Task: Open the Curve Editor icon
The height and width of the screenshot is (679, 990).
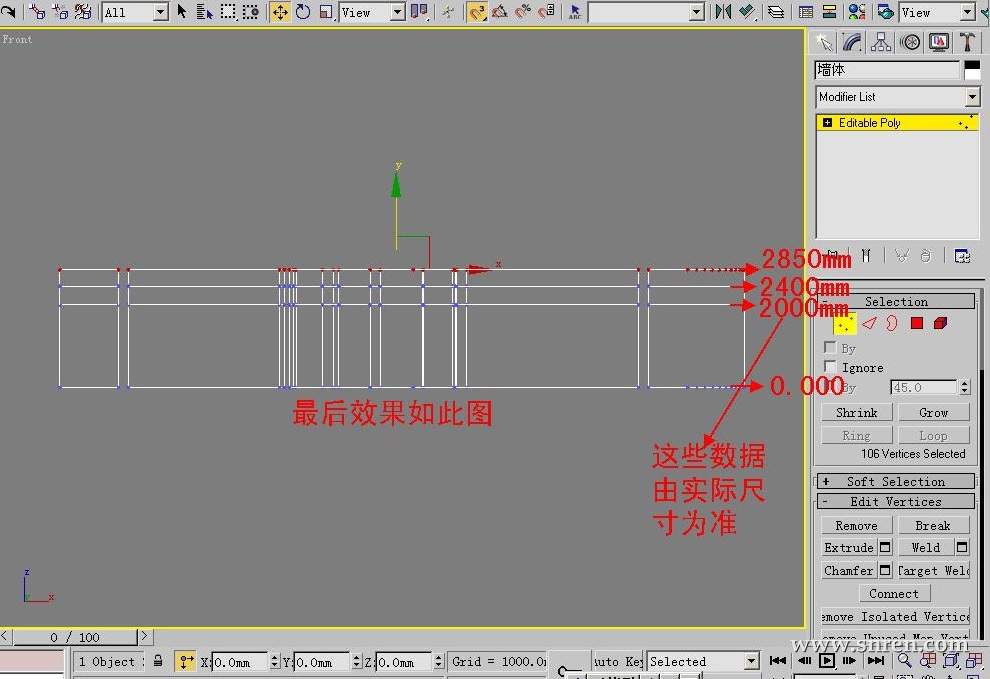Action: pos(805,11)
